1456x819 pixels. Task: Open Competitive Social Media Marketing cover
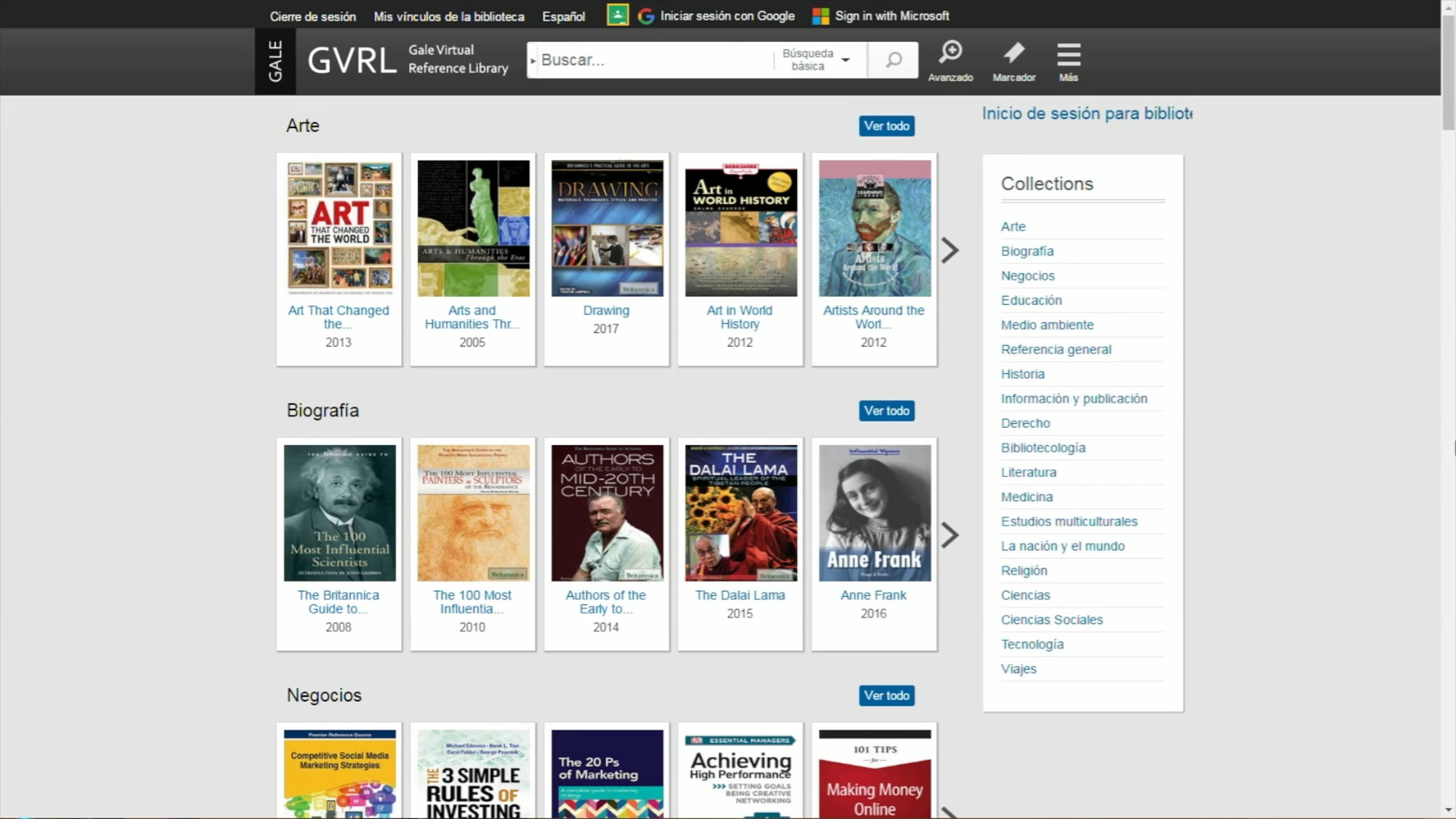tap(340, 774)
